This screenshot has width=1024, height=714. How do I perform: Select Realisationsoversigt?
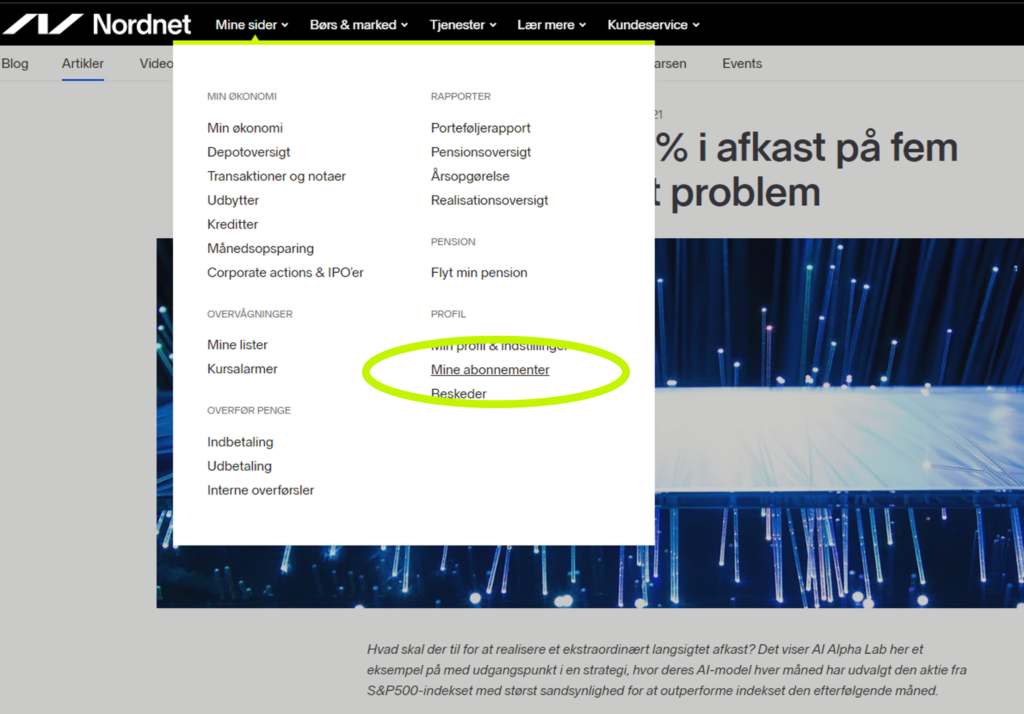pos(489,201)
